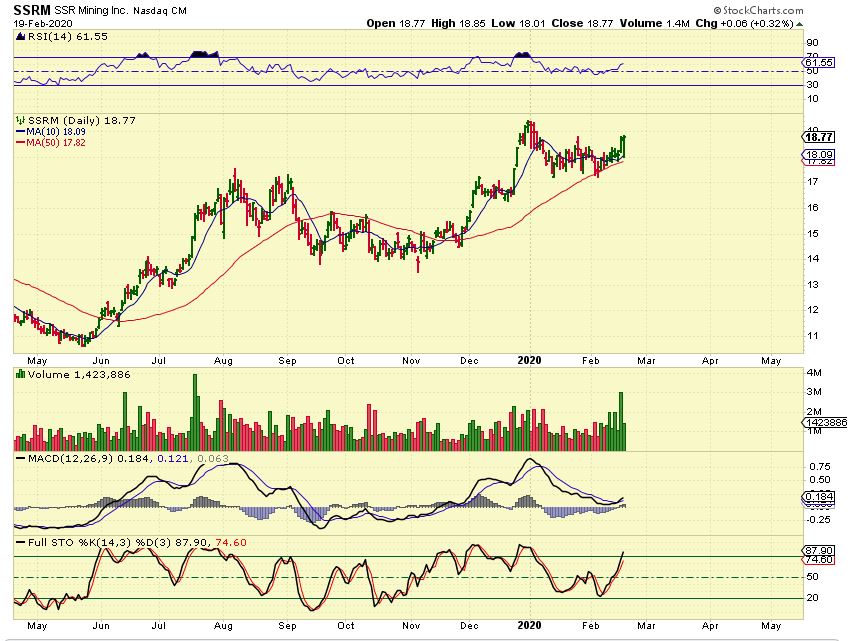Open the StockCharts.com watermark link
850x641 pixels.
pyautogui.click(x=763, y=10)
